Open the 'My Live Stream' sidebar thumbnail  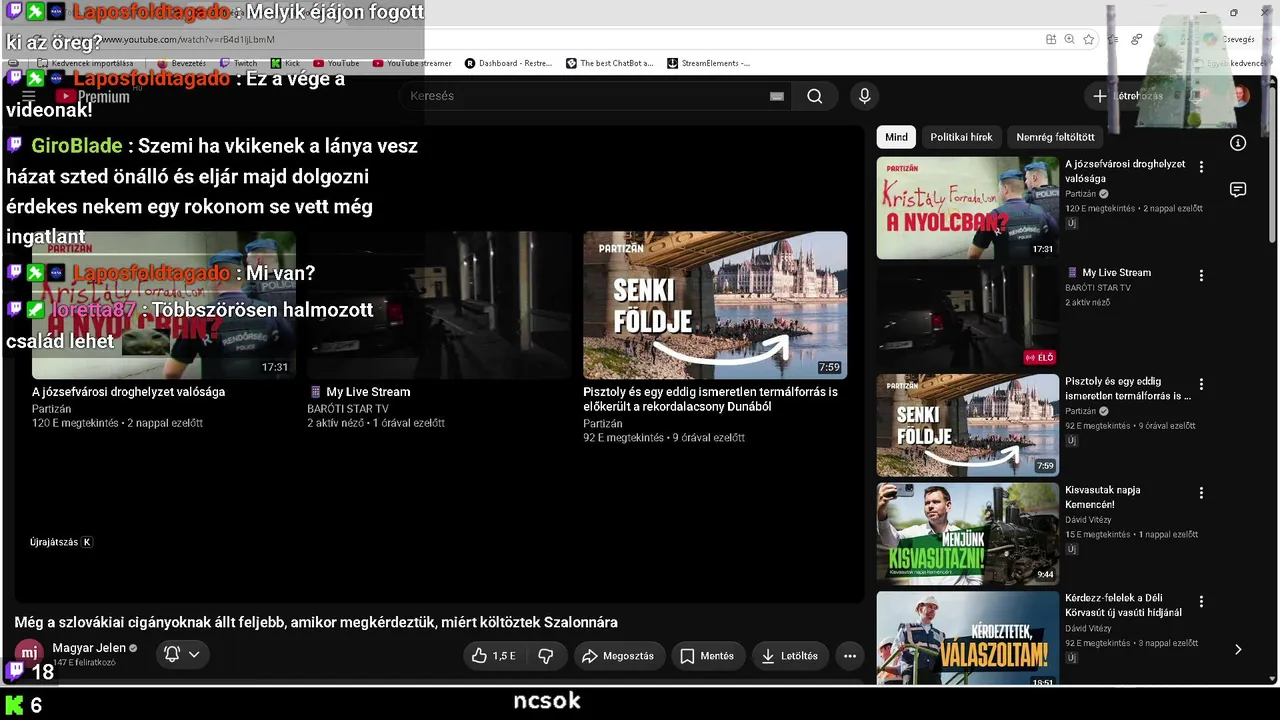pyautogui.click(x=967, y=316)
